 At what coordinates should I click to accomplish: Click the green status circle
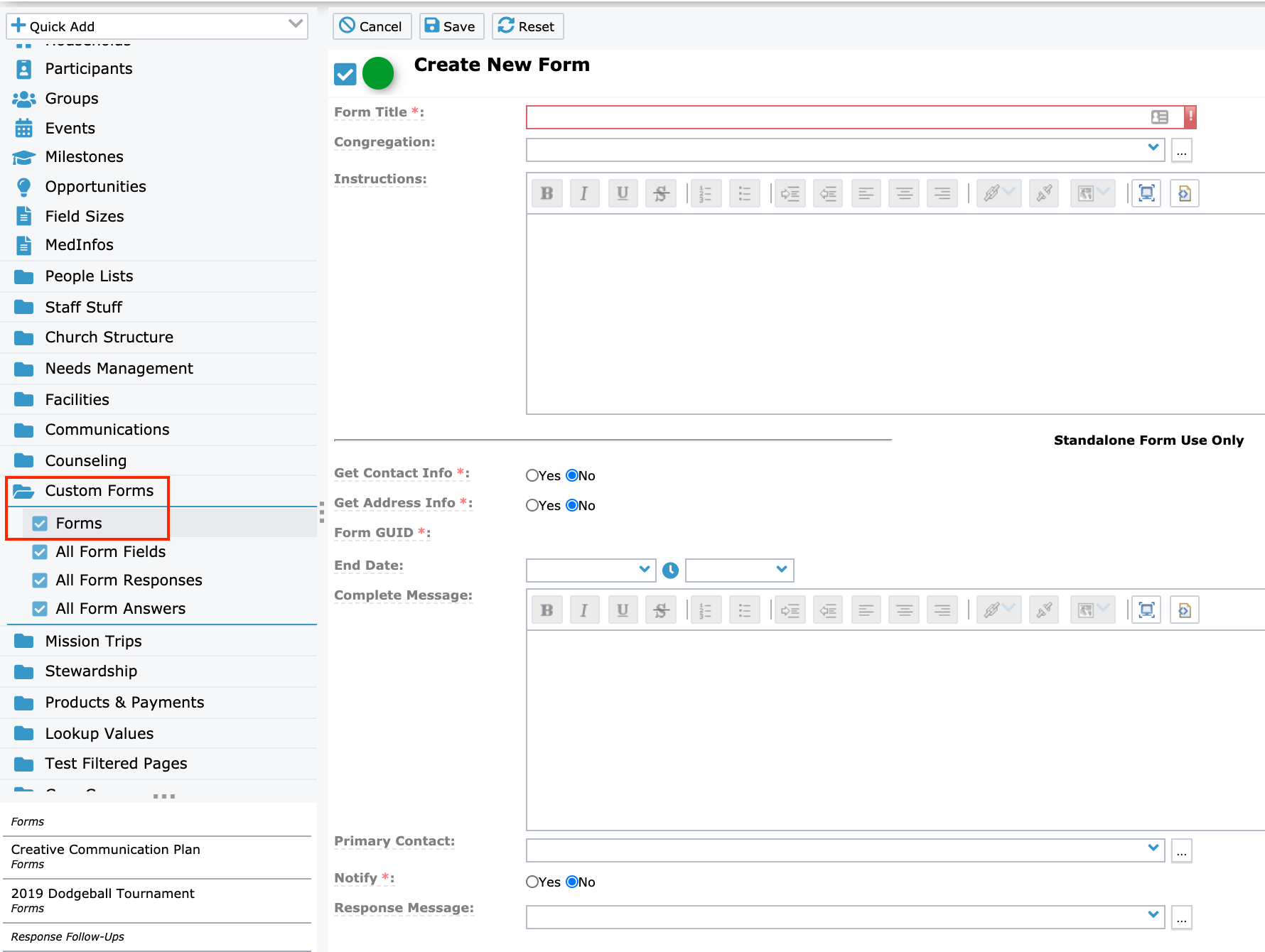coord(378,73)
